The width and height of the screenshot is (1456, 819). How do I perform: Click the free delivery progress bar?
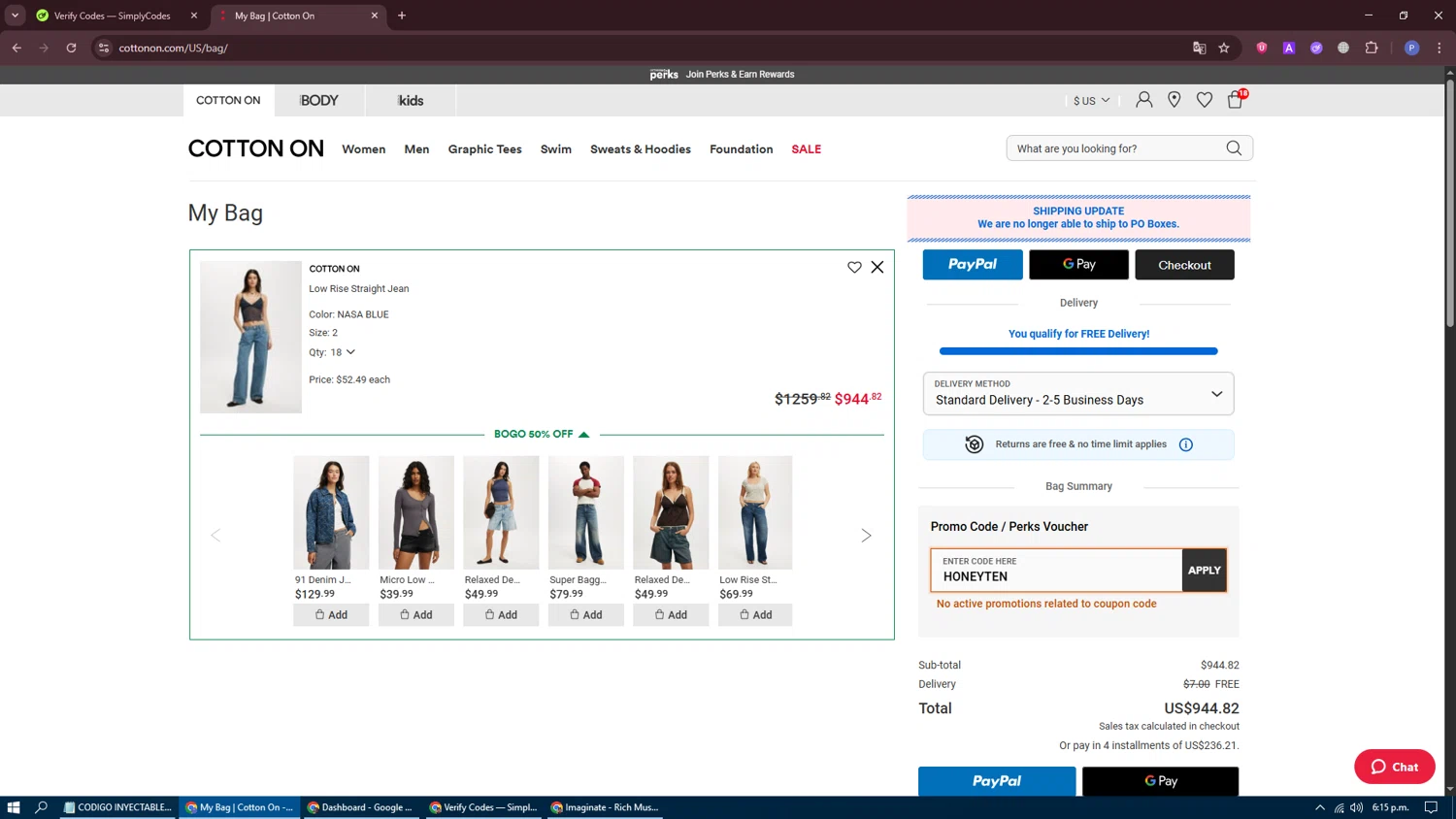(x=1078, y=351)
